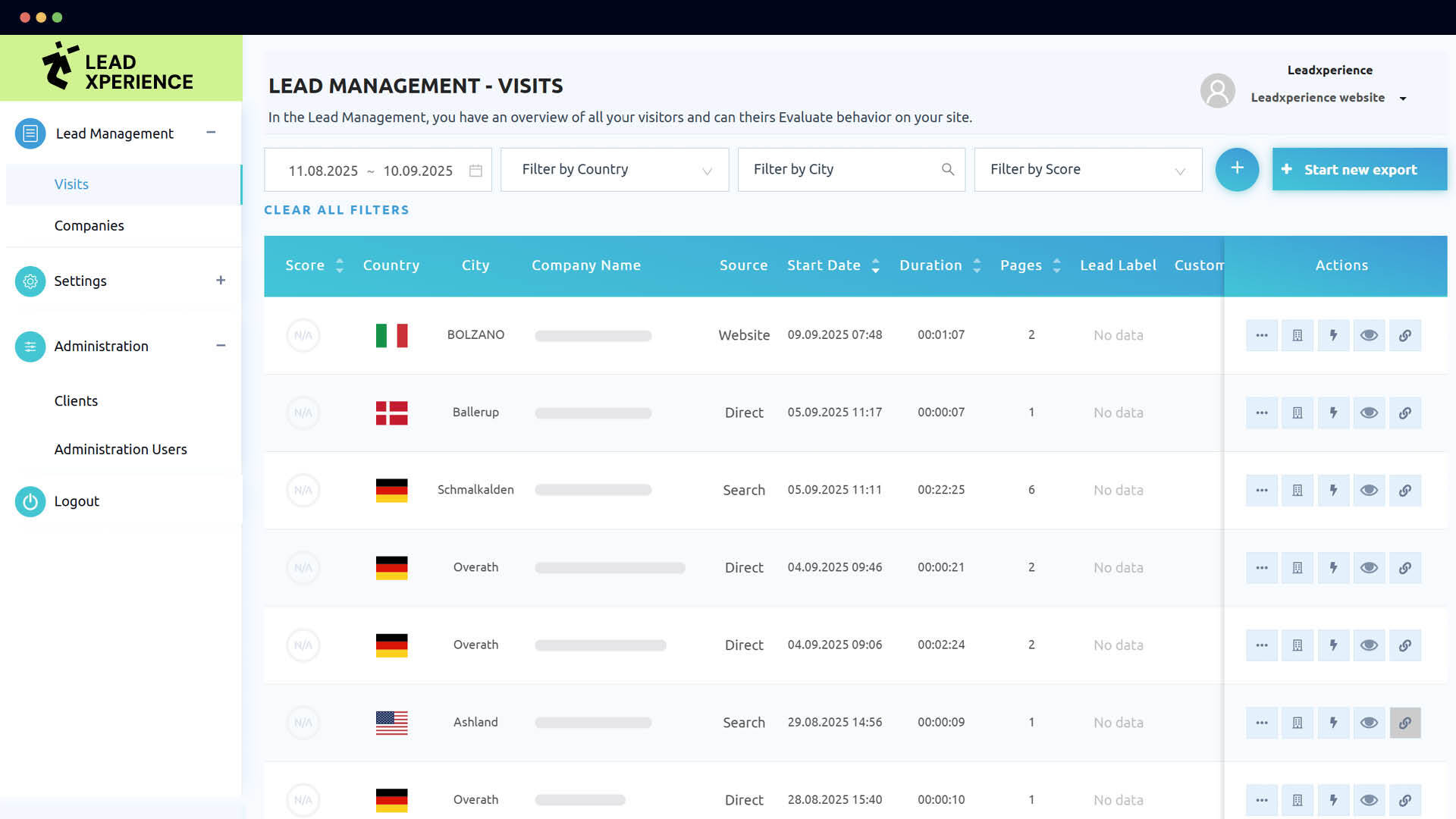Click CLEAR ALL FILTERS link

pyautogui.click(x=337, y=210)
